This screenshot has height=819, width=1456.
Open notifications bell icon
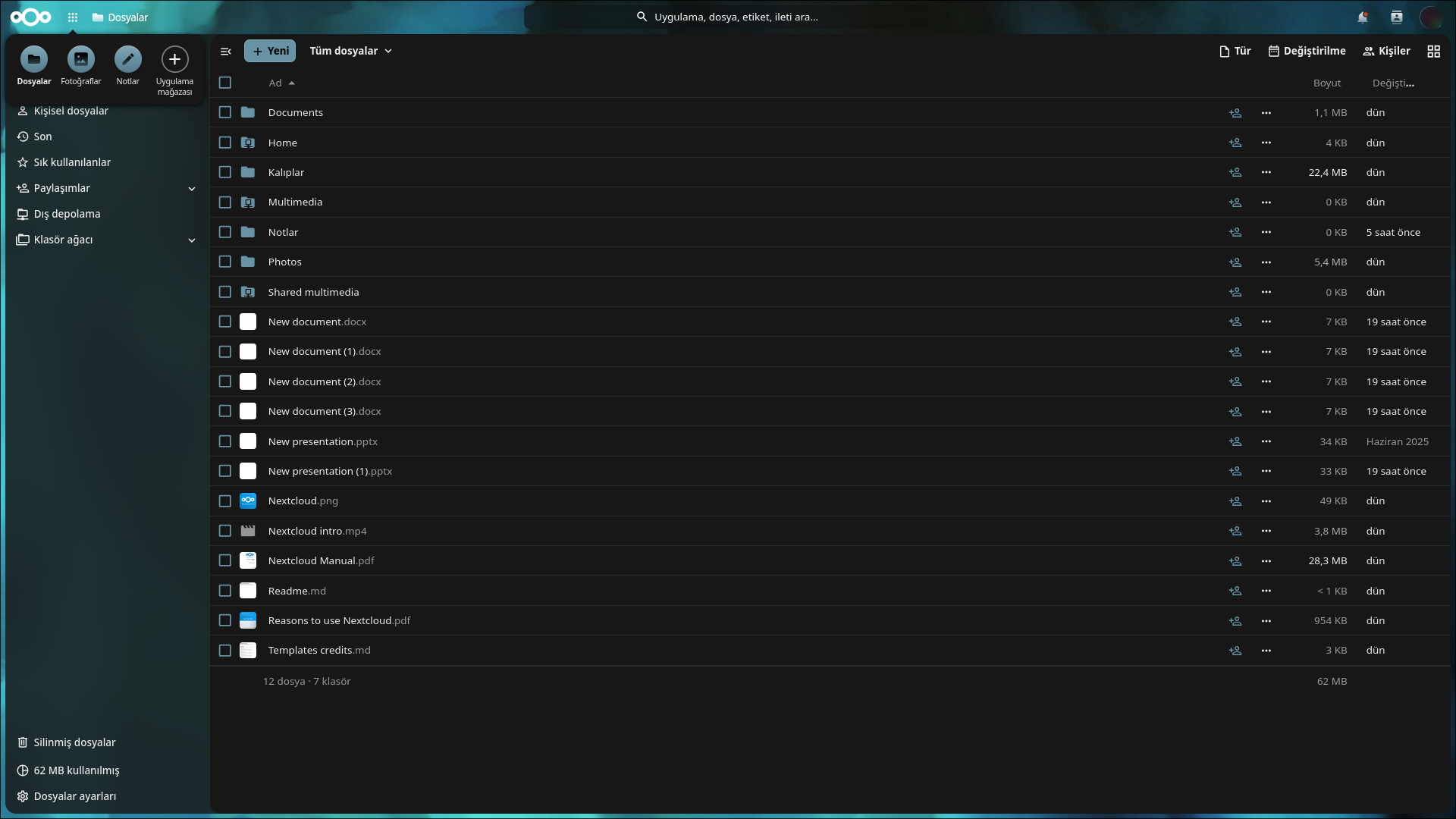[x=1363, y=17]
